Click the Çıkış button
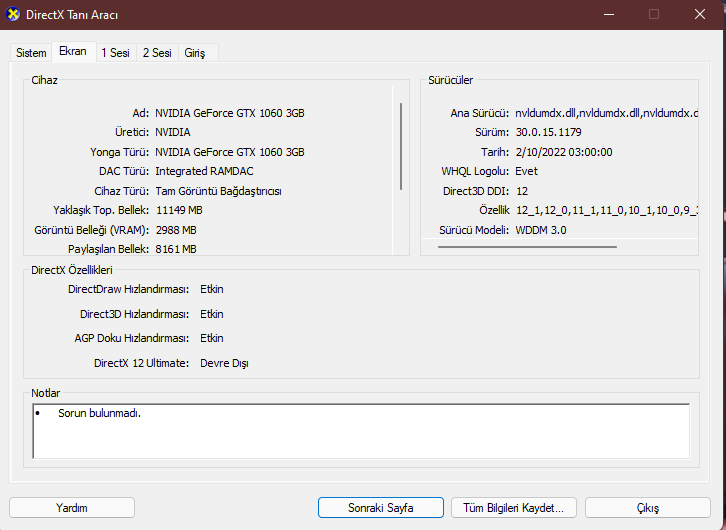This screenshot has height=530, width=726. click(x=647, y=508)
